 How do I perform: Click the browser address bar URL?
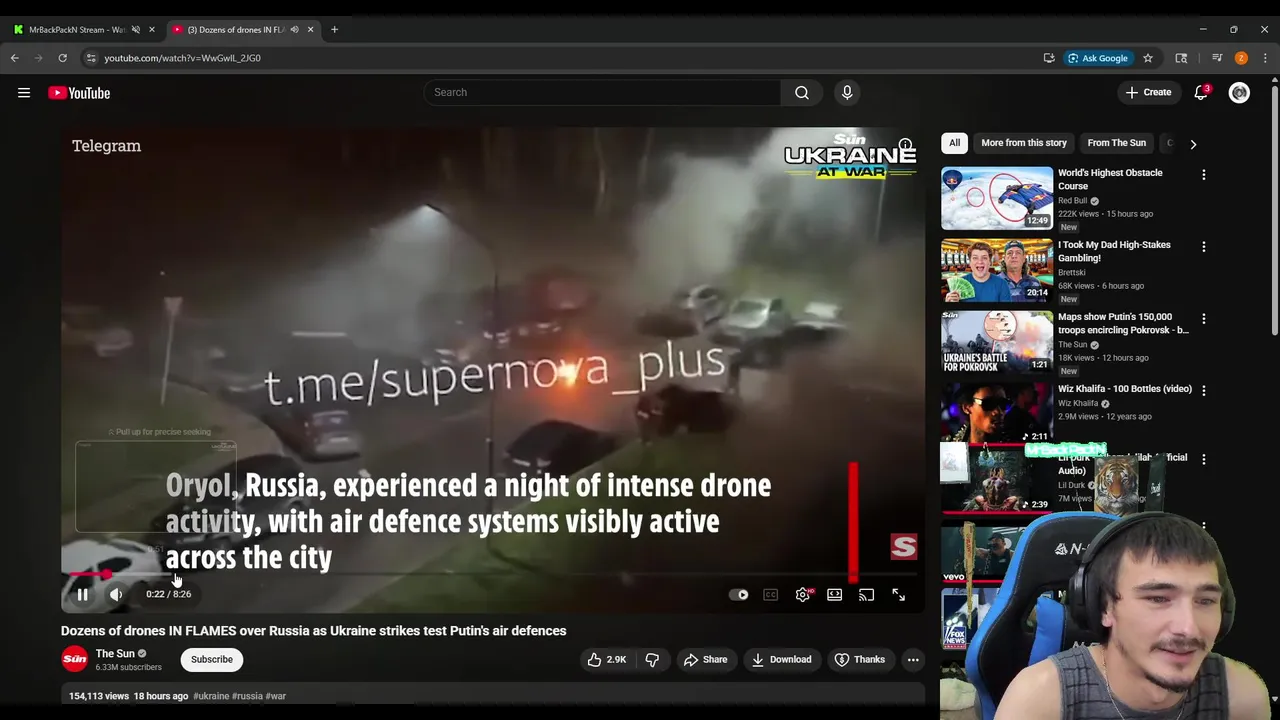(183, 58)
